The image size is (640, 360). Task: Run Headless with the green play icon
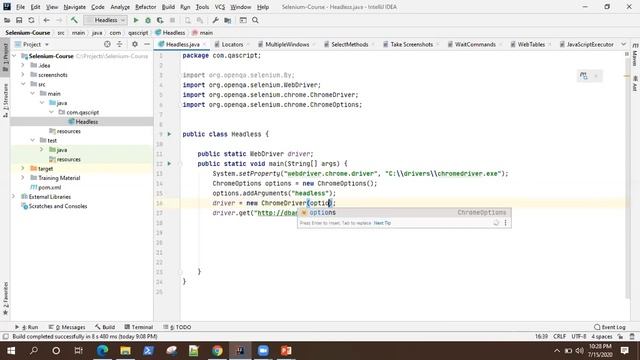[x=136, y=20]
